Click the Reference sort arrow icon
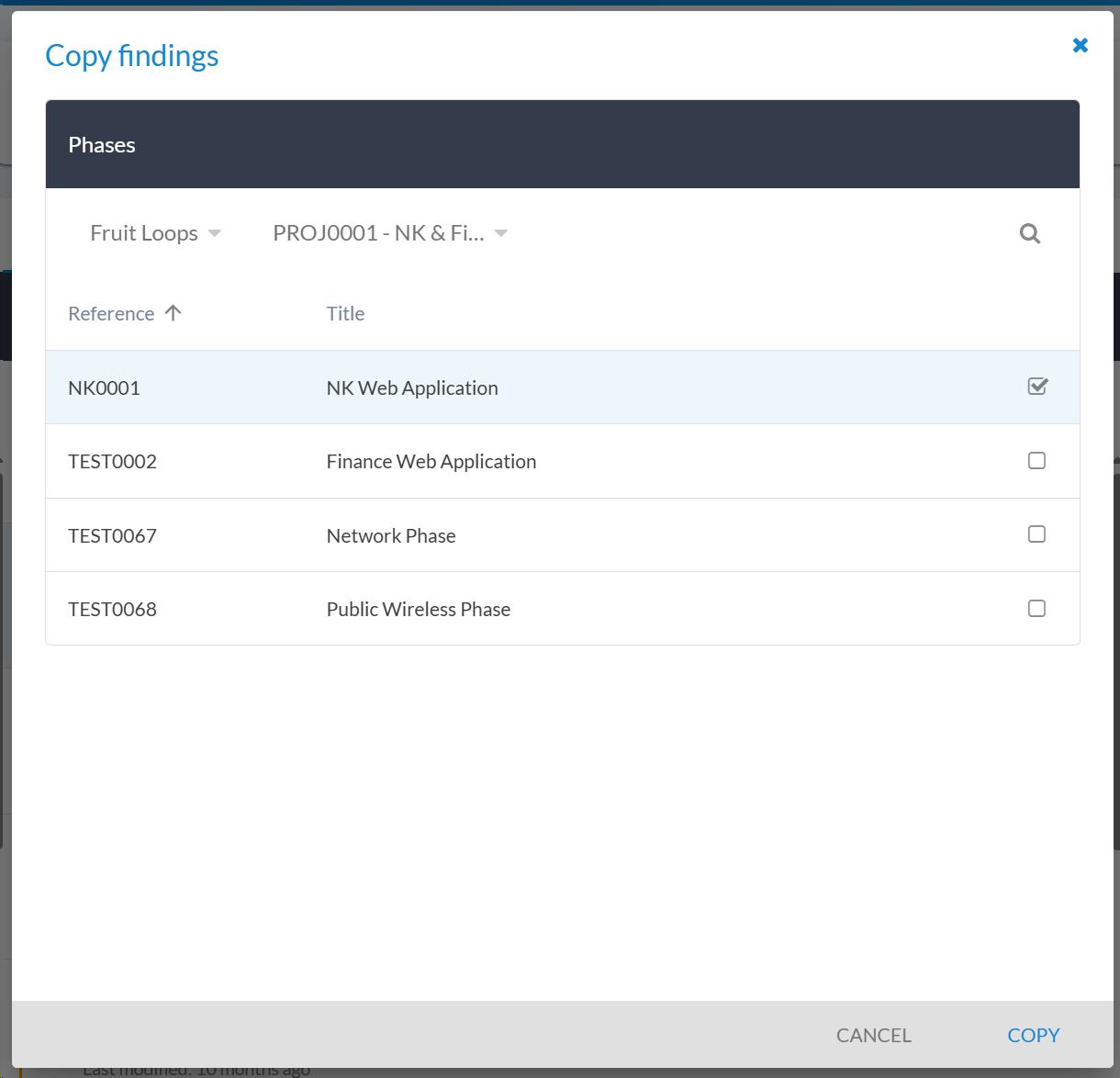The height and width of the screenshot is (1078, 1120). point(173,313)
